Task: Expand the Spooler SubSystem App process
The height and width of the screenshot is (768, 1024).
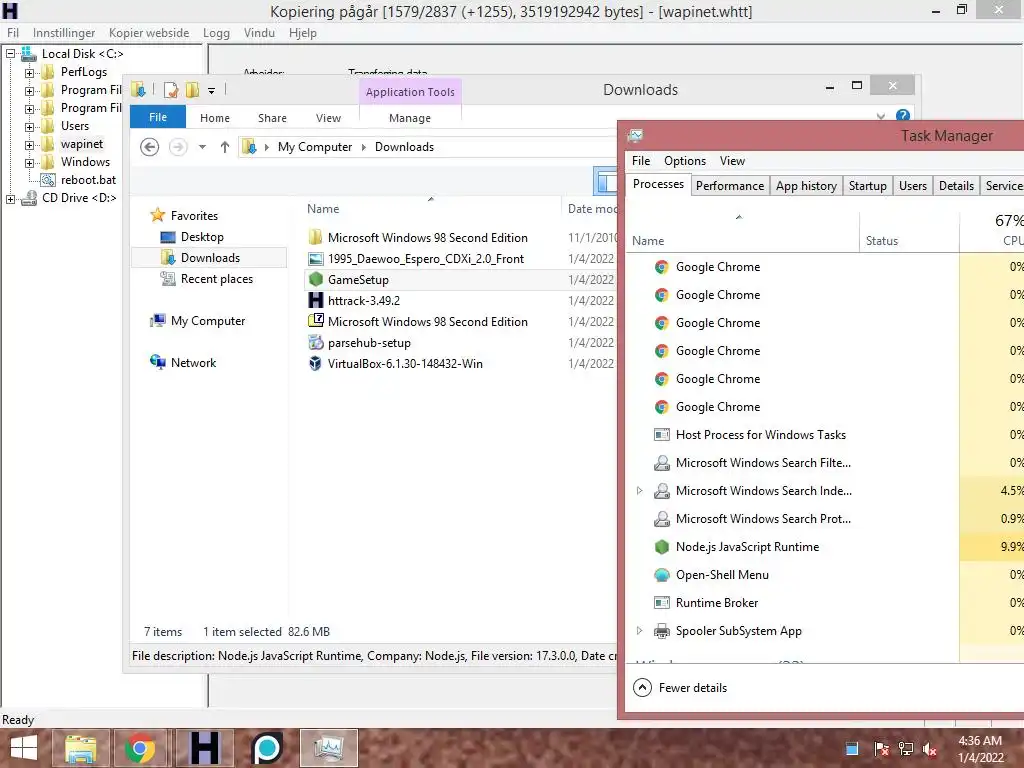Action: (639, 631)
